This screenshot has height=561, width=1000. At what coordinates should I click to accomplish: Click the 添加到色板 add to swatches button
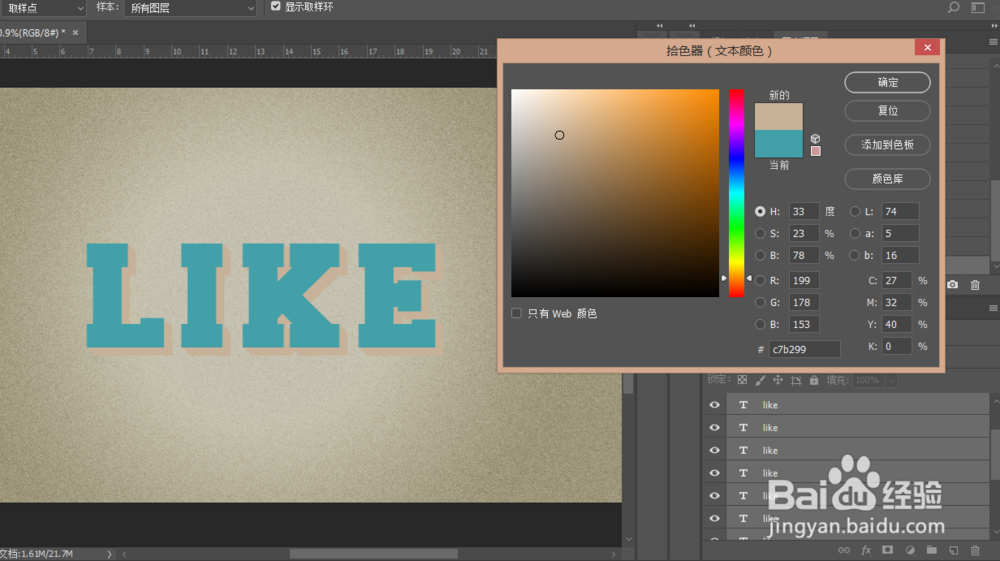887,145
